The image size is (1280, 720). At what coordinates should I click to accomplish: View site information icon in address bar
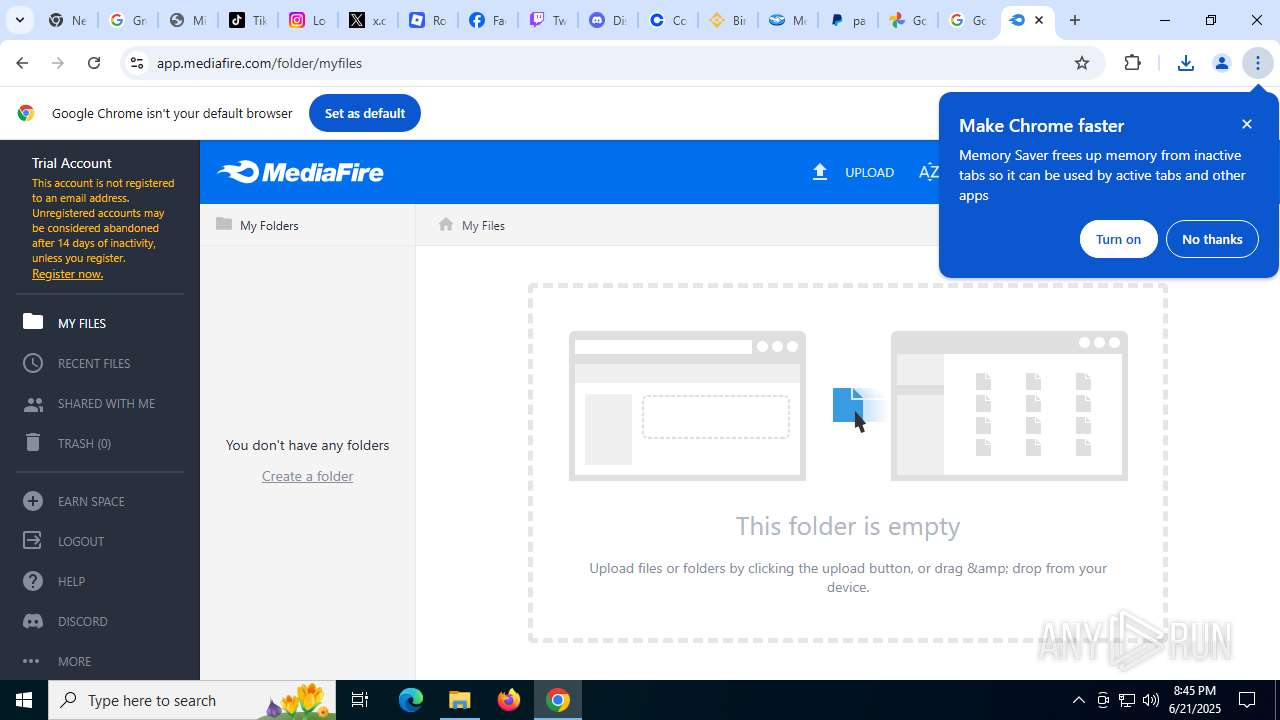point(137,63)
